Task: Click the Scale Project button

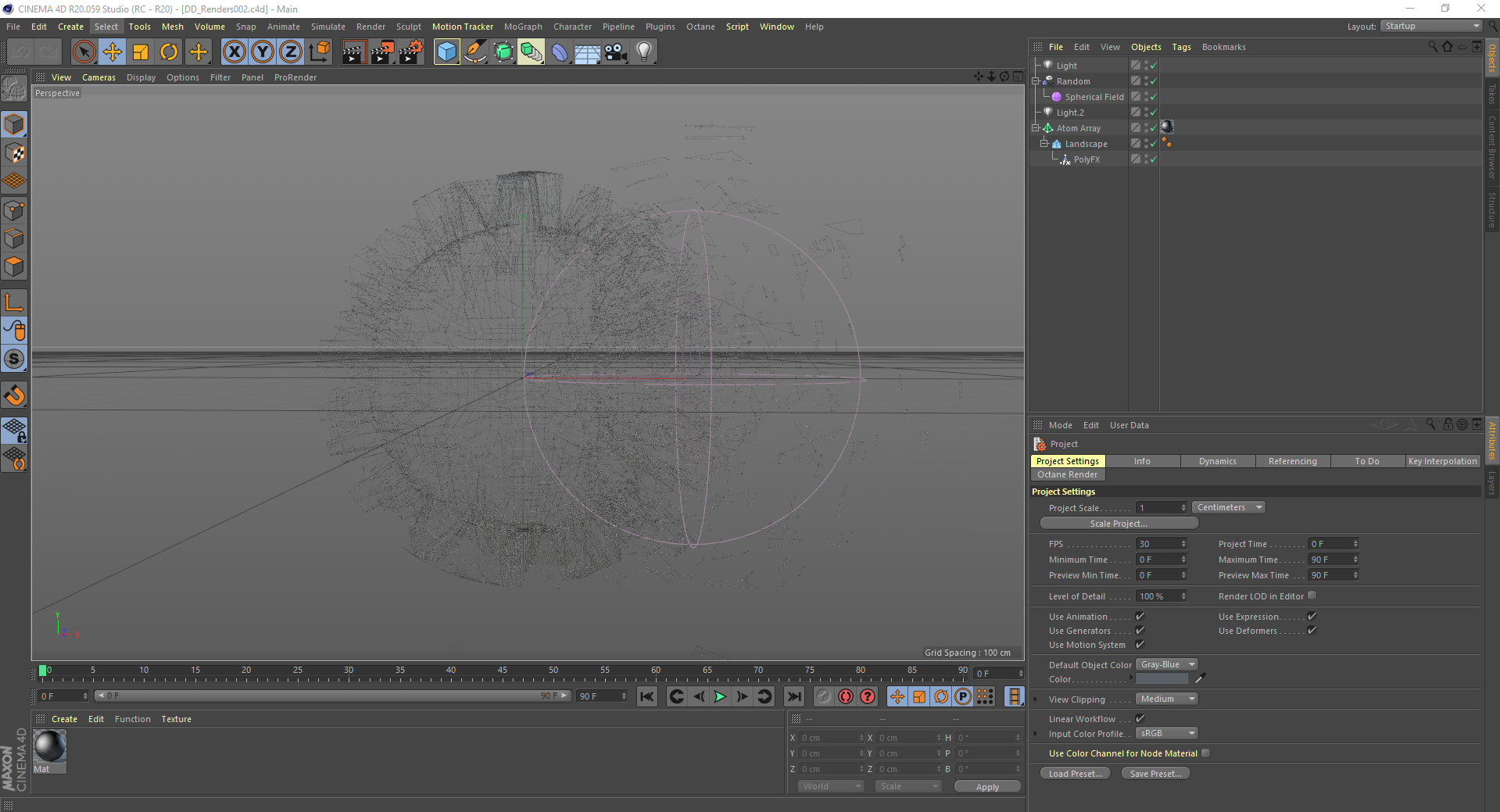Action: (1119, 524)
